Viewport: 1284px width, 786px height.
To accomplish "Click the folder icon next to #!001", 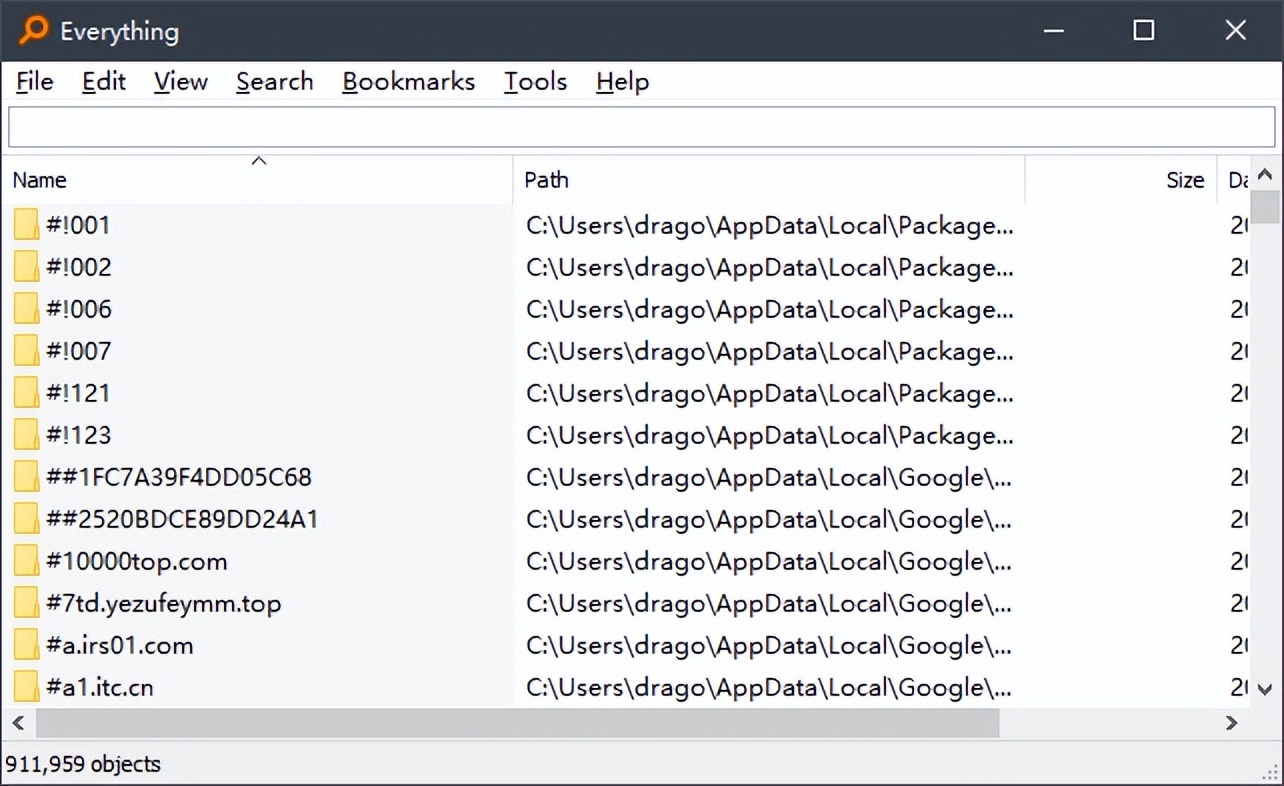I will (x=26, y=225).
